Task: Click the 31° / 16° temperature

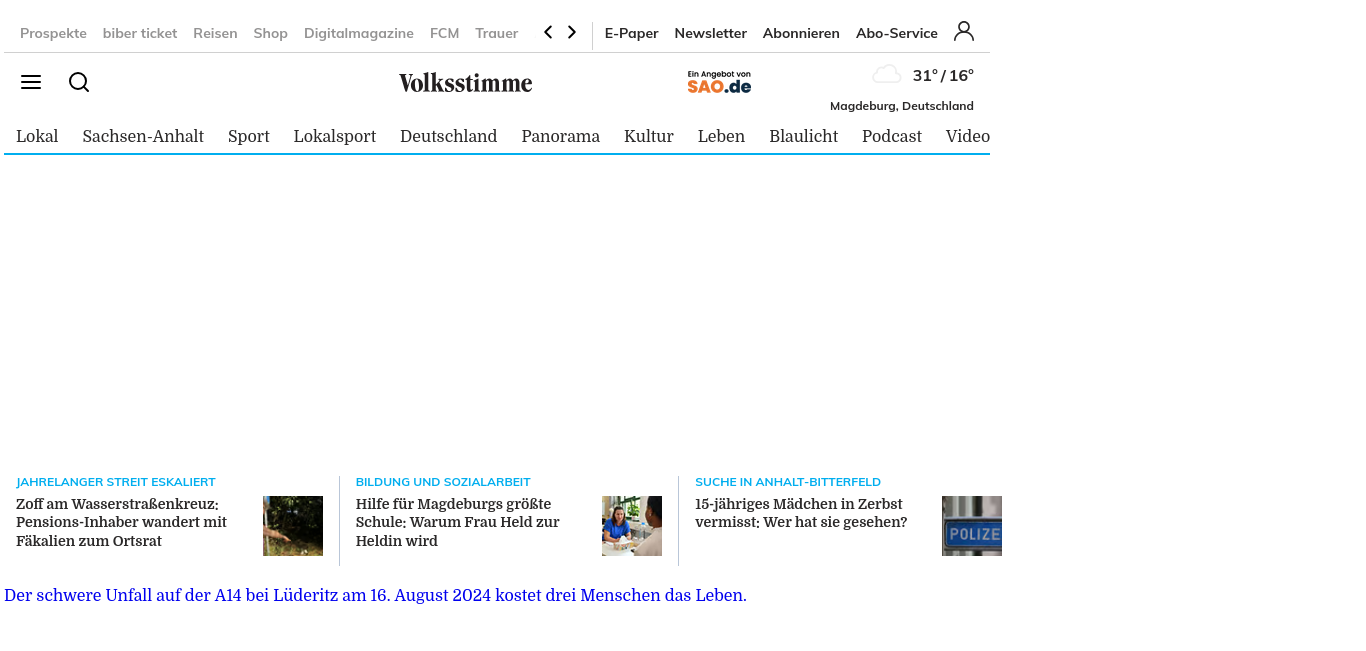Action: pyautogui.click(x=943, y=76)
